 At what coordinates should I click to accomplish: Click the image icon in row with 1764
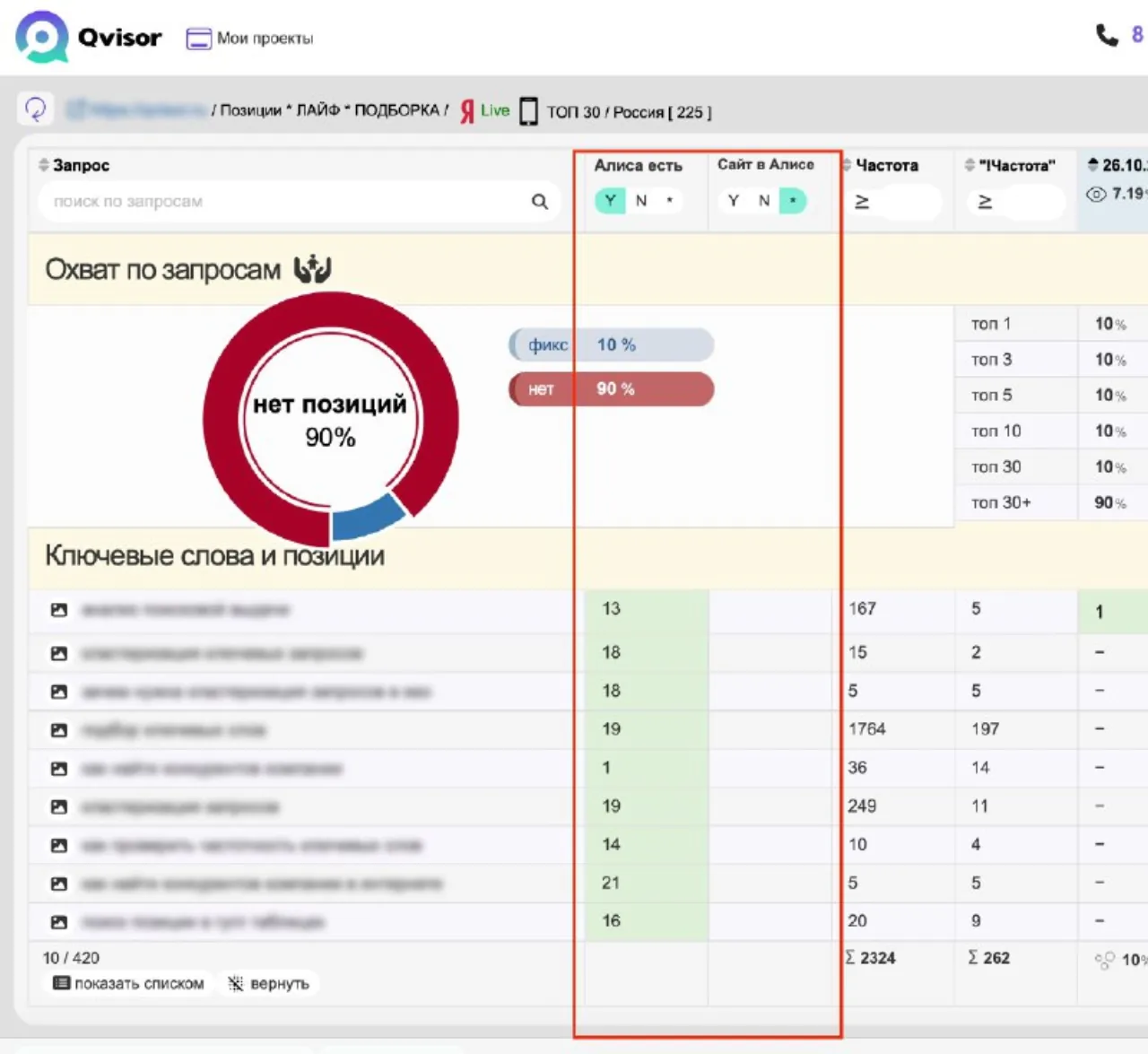pos(59,730)
